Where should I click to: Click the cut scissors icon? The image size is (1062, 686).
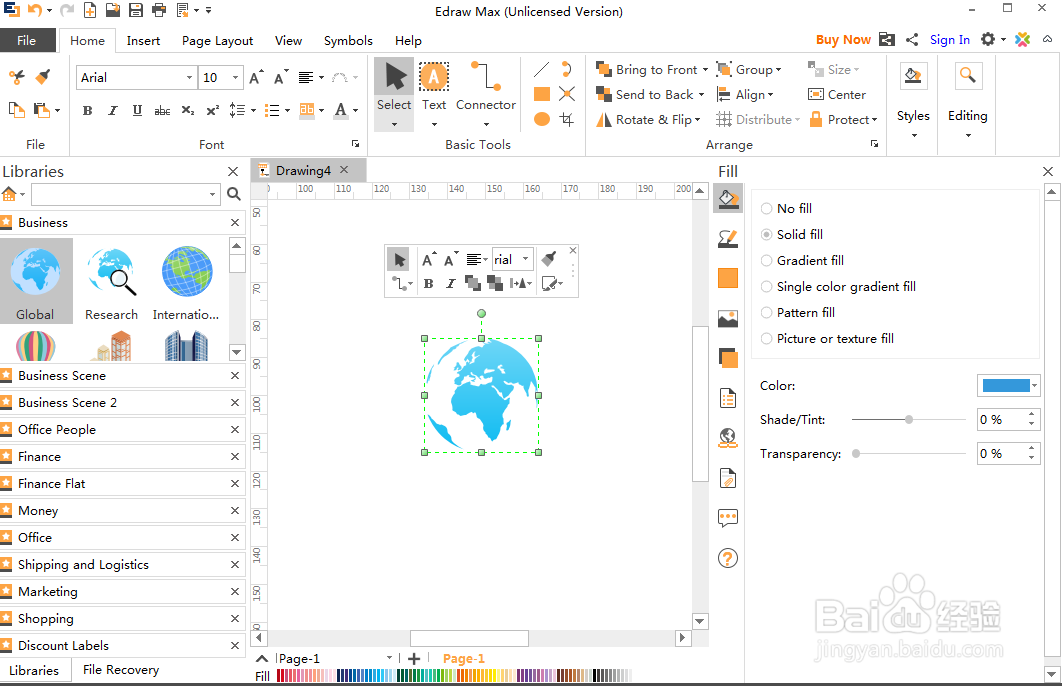coord(17,77)
